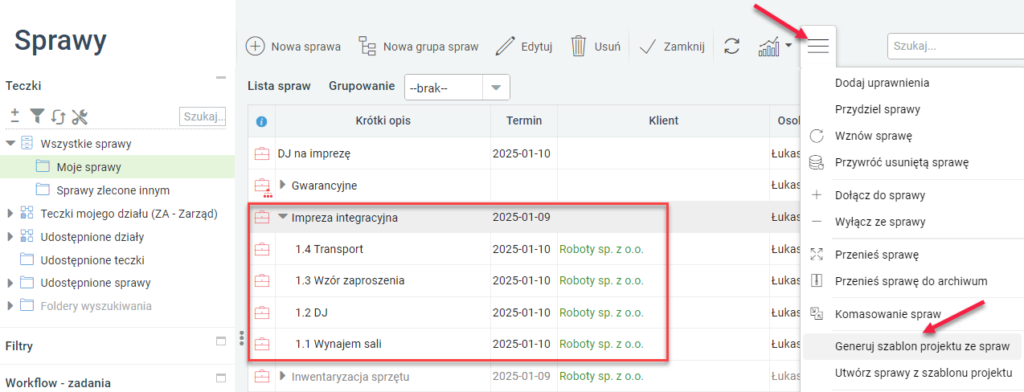Choose Dodaj uprawnienia from menu

(882, 83)
